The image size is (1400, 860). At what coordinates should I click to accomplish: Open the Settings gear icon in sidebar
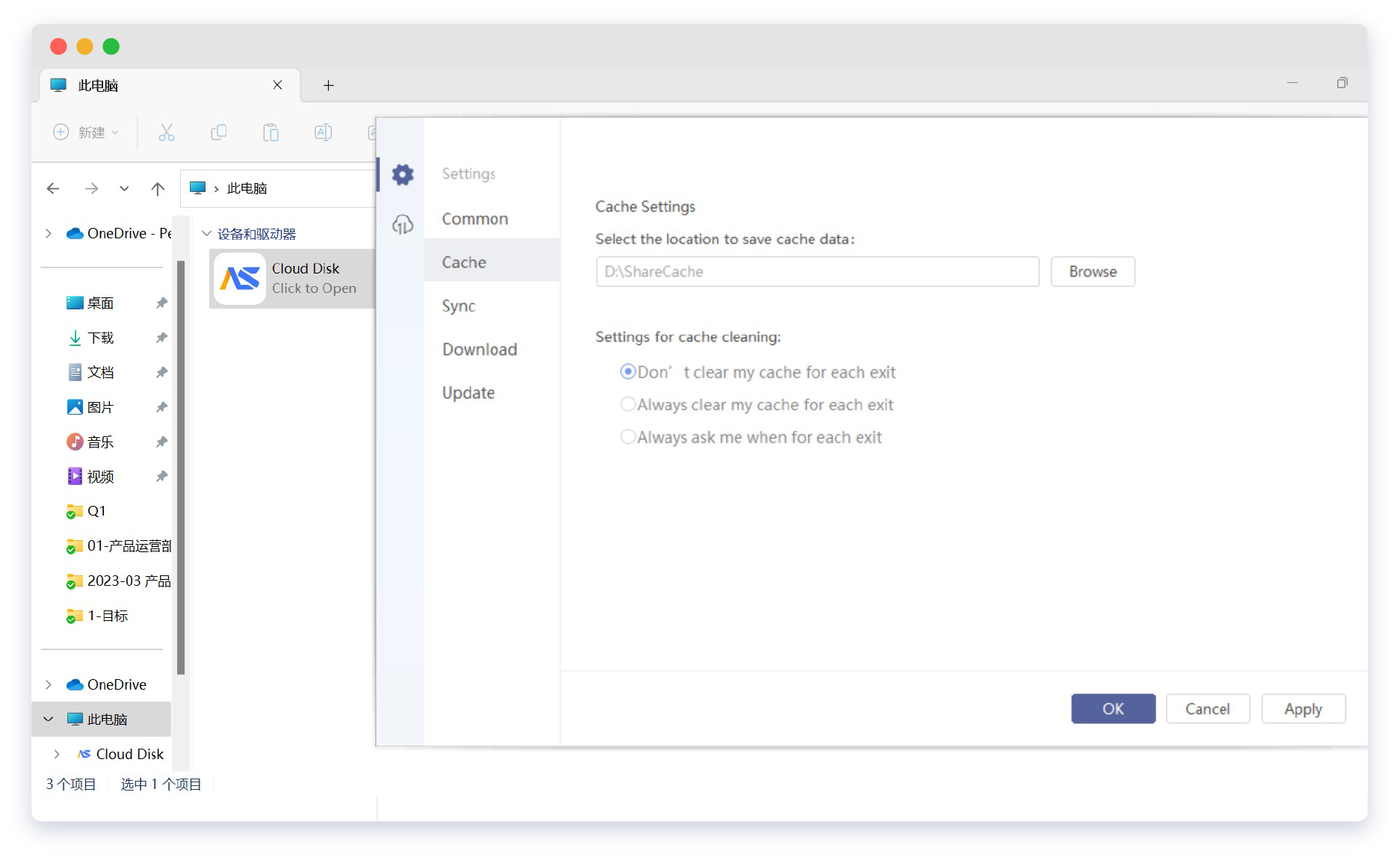[x=402, y=173]
